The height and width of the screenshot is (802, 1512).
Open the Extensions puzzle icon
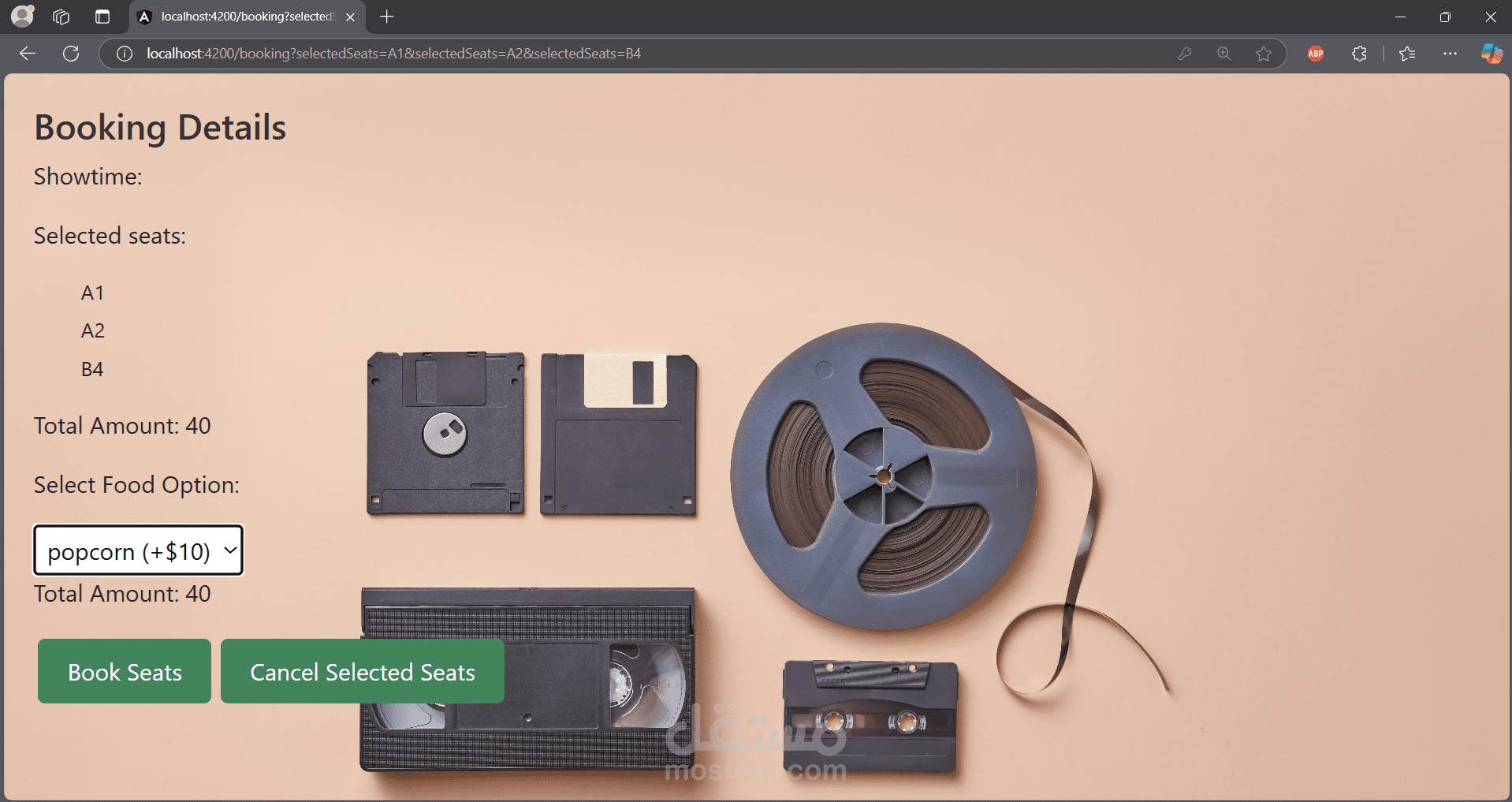[1359, 54]
